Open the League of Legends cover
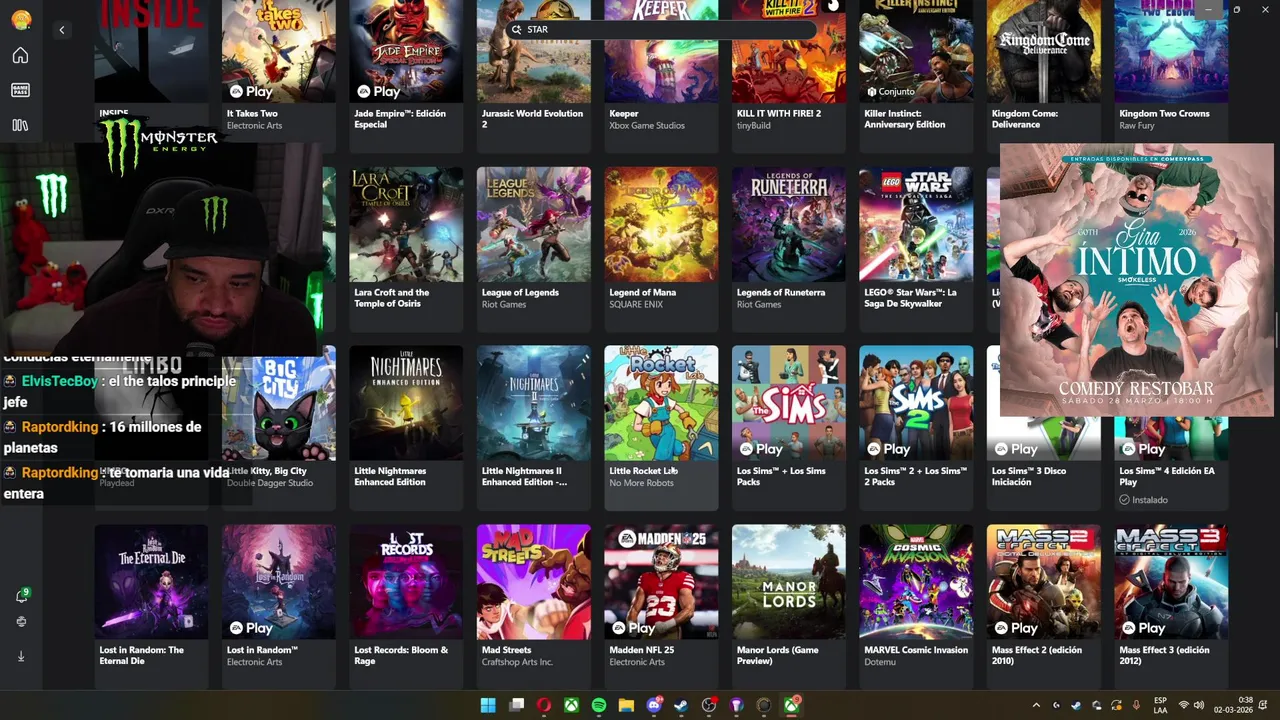1280x720 pixels. tap(534, 224)
